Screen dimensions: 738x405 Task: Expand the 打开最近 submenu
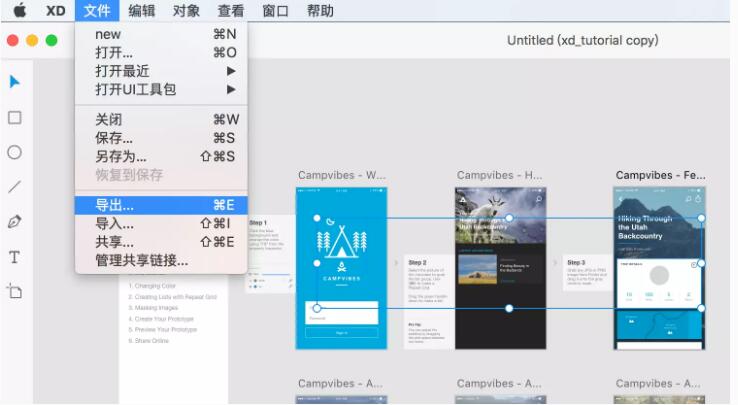point(161,71)
